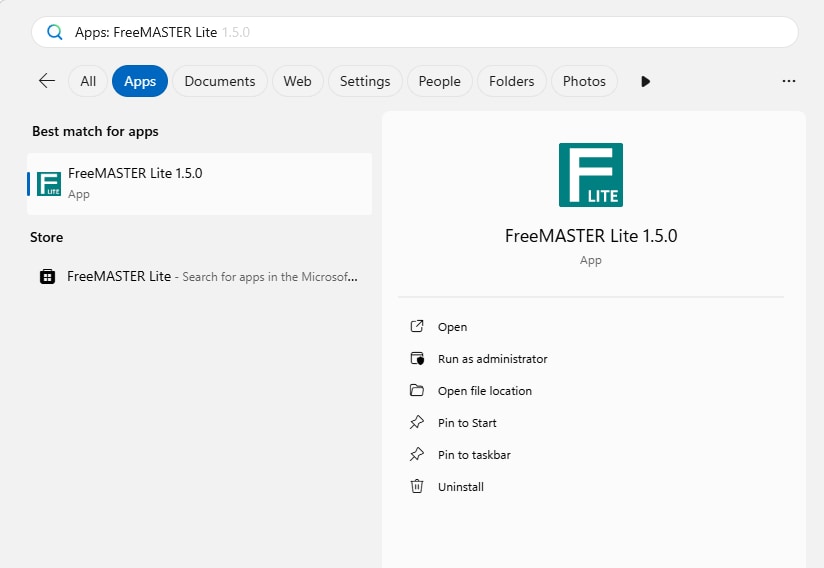The image size is (824, 568).
Task: Click the Microsoft Store icon
Action: tap(47, 276)
